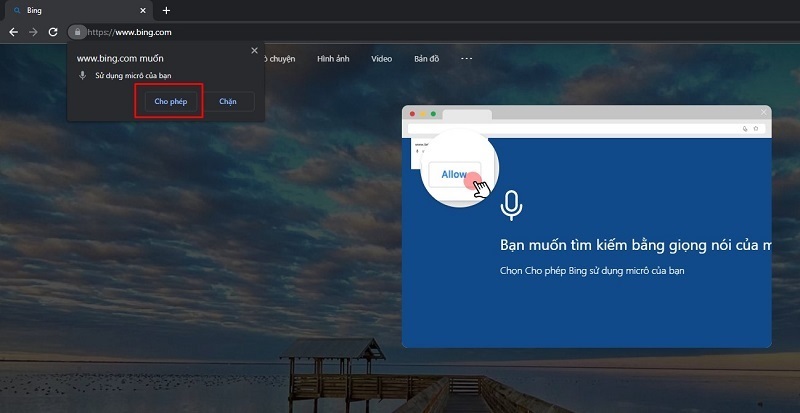Open the Video tab on Bing

pyautogui.click(x=381, y=59)
